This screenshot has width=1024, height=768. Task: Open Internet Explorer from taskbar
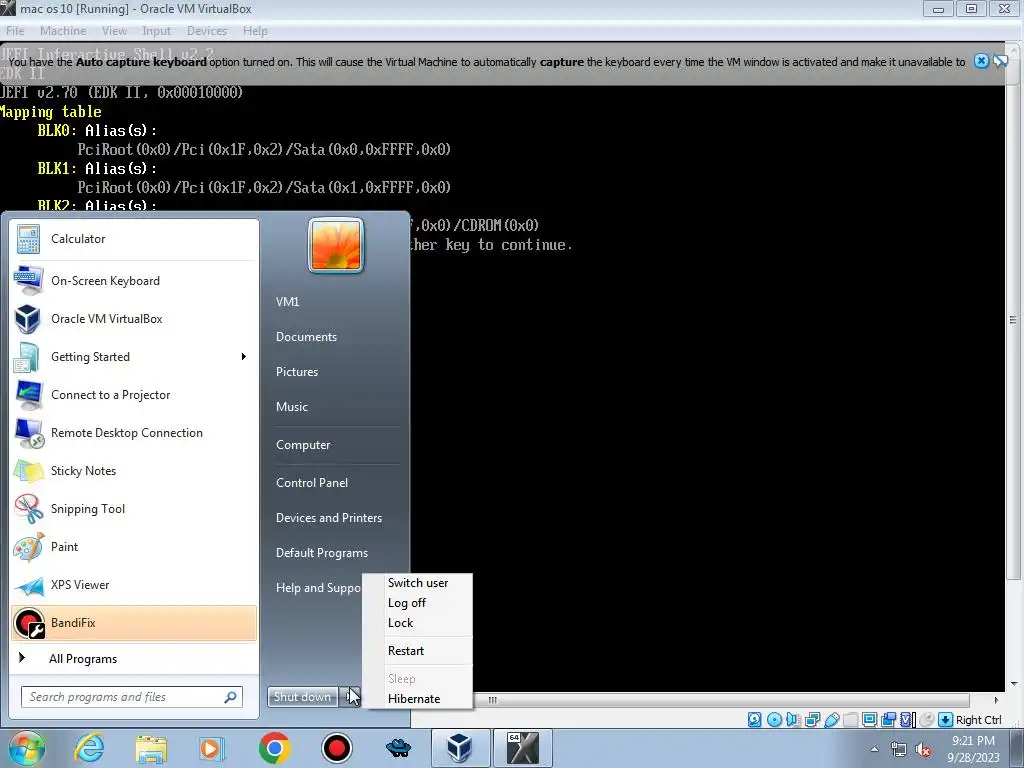[x=89, y=748]
